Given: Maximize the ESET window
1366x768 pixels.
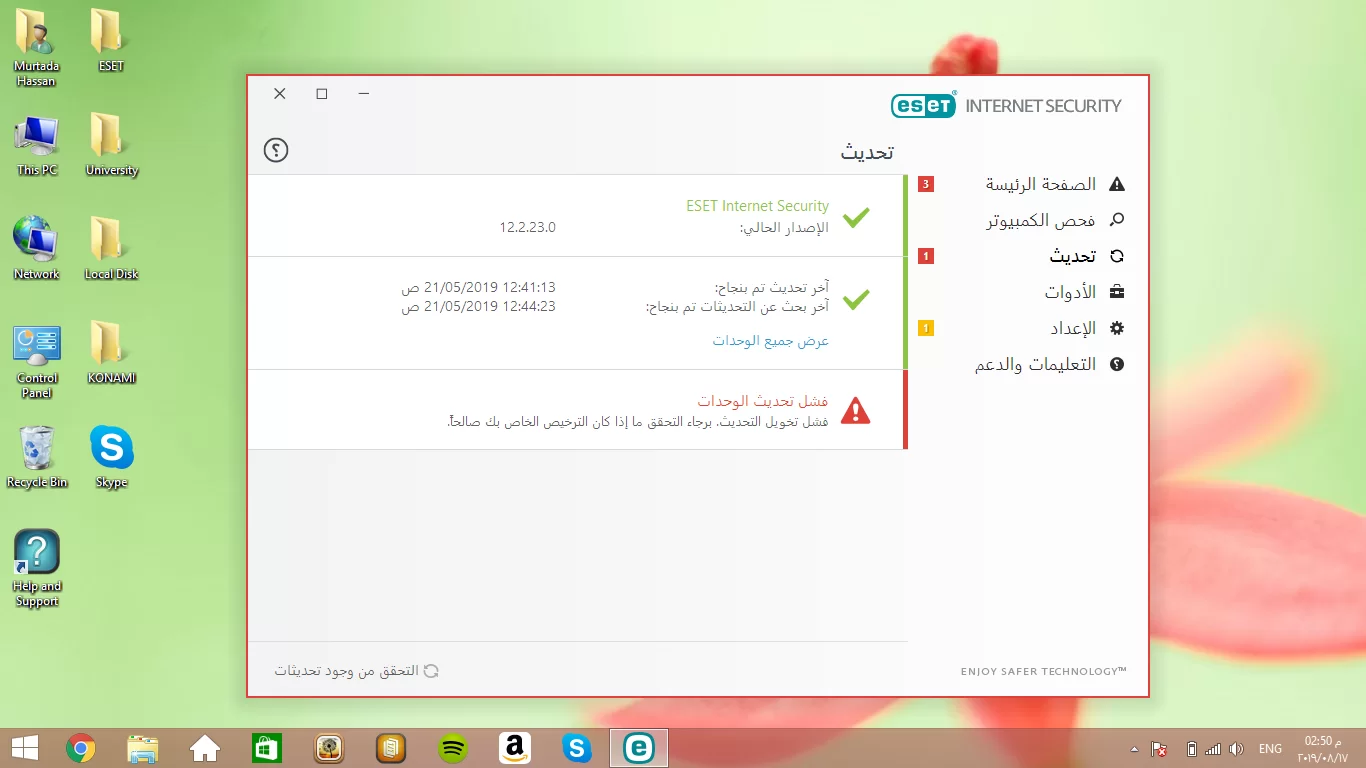Looking at the screenshot, I should tap(322, 93).
